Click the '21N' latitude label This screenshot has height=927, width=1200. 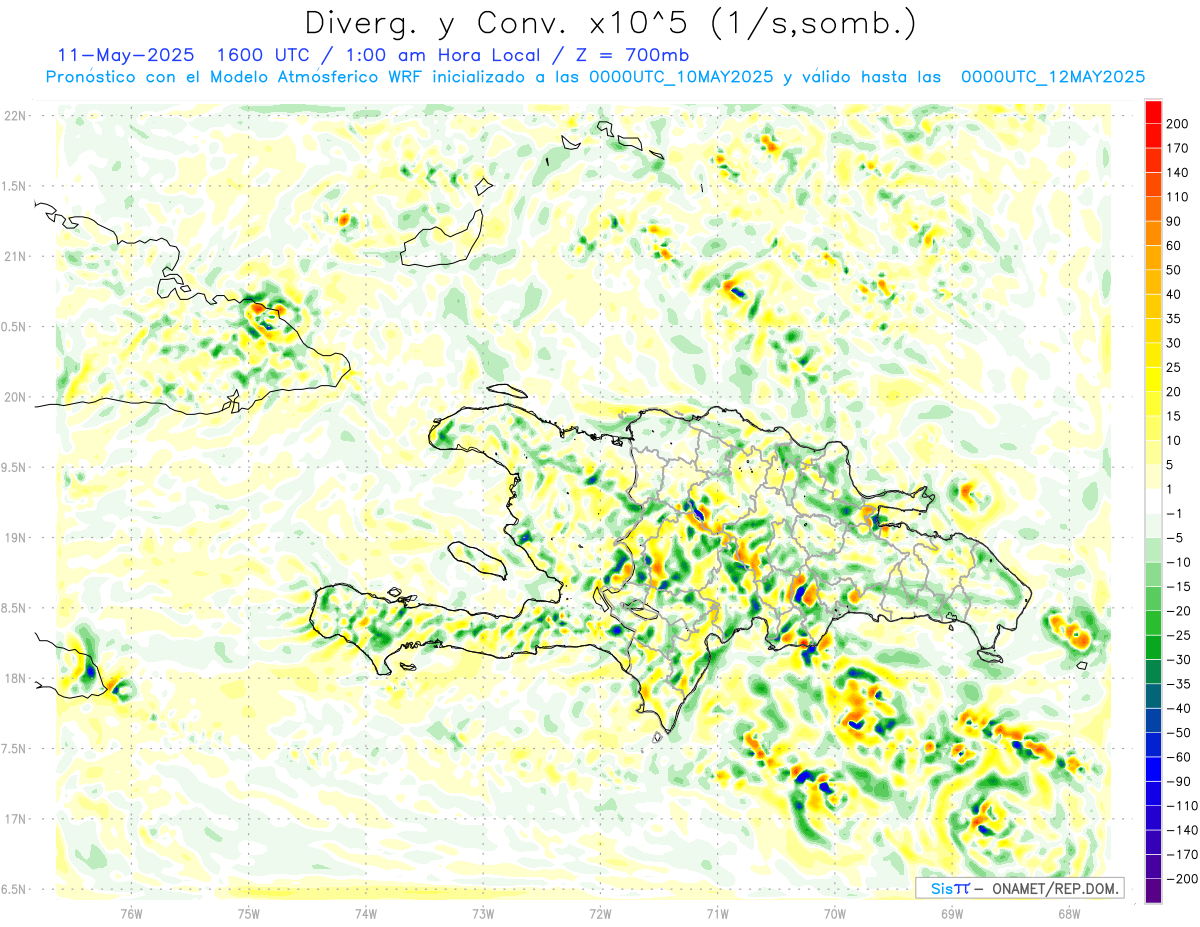click(x=17, y=257)
